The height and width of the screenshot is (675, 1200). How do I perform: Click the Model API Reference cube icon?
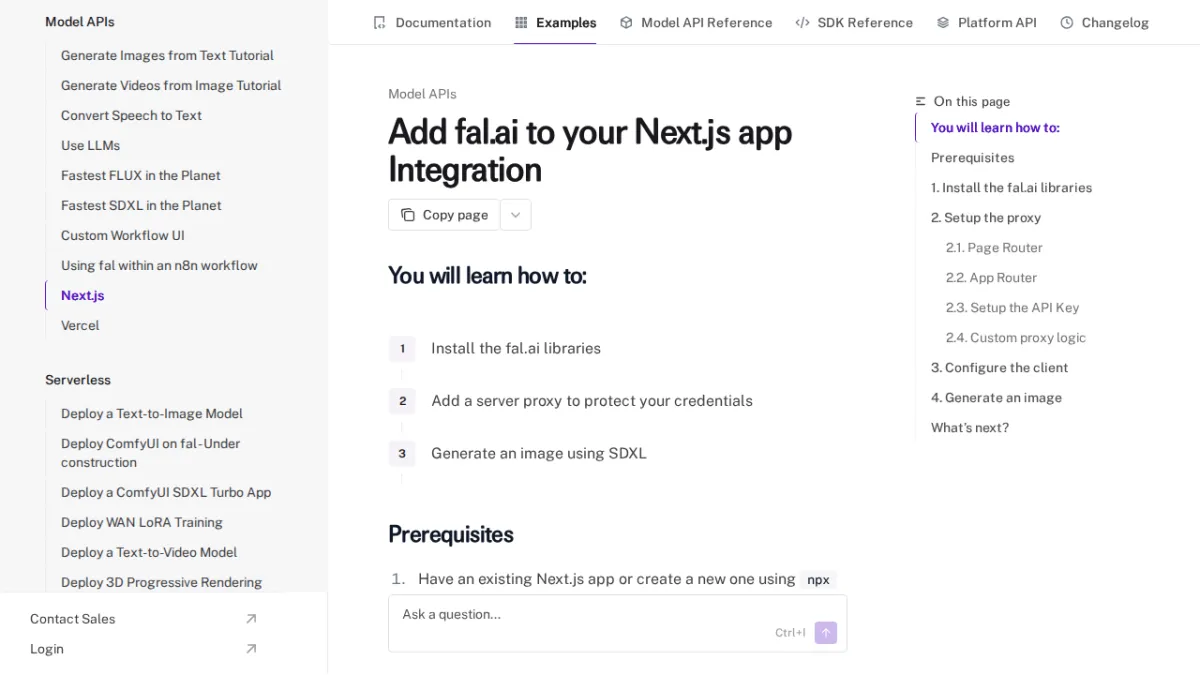click(626, 22)
